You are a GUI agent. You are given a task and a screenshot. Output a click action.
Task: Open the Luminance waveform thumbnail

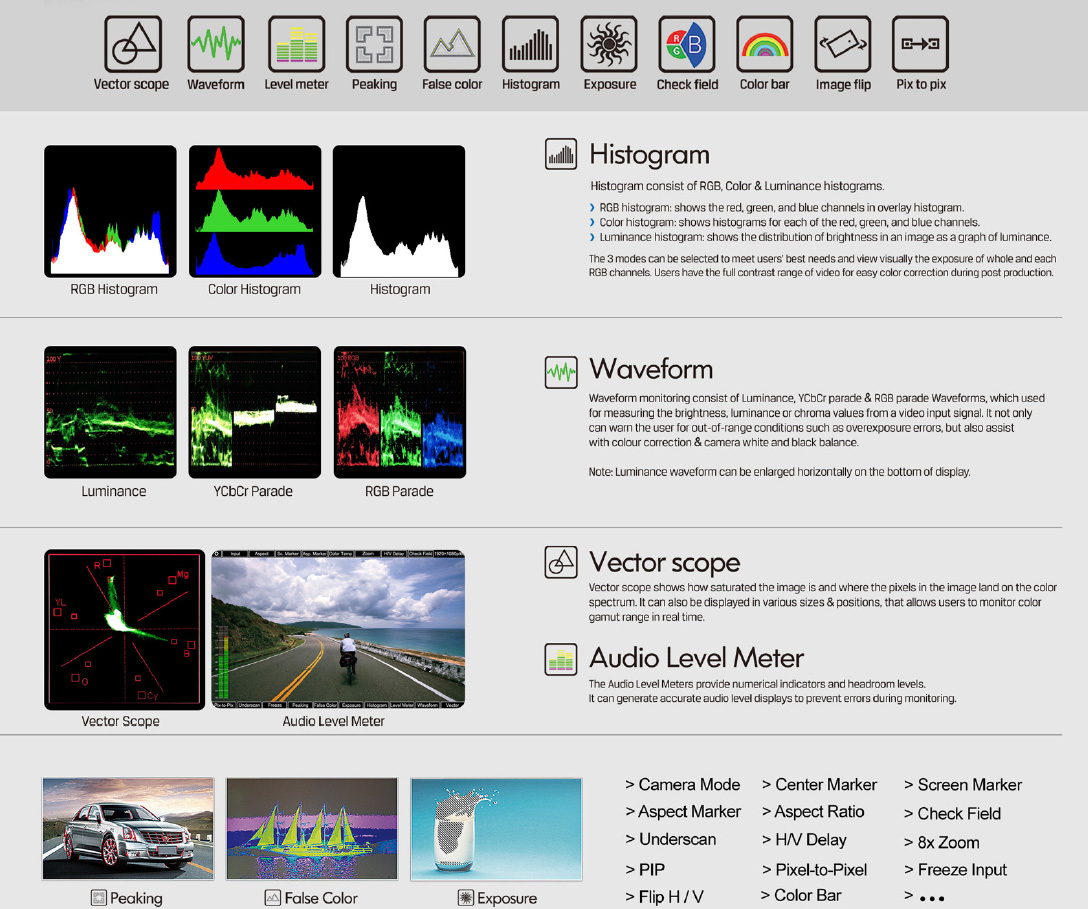point(110,412)
